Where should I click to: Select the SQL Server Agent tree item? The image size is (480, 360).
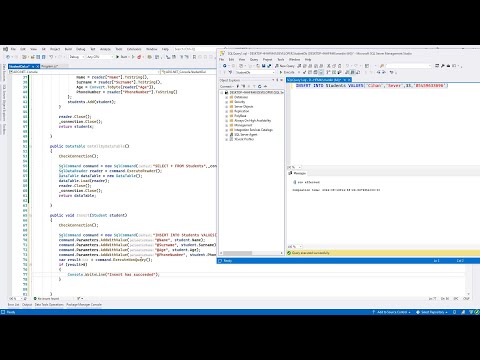246,135
